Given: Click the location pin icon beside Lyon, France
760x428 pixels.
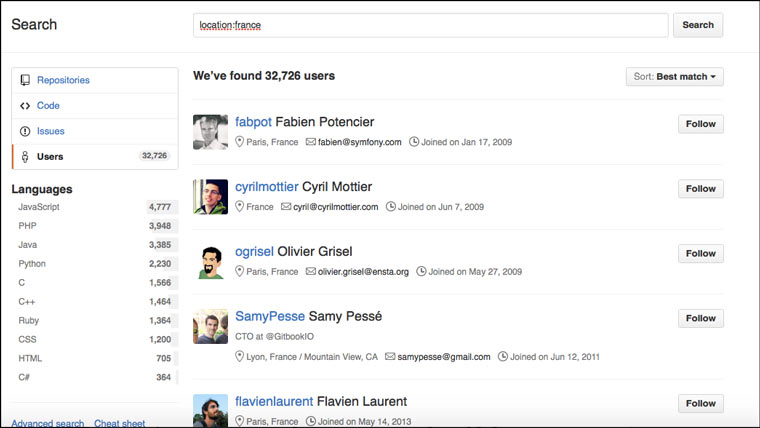Looking at the screenshot, I should coord(239,356).
